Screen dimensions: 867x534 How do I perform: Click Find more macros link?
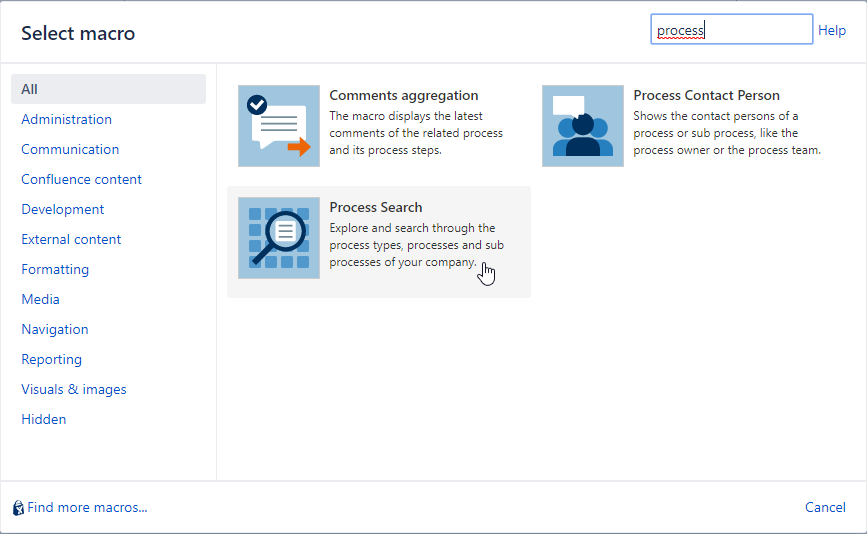87,507
